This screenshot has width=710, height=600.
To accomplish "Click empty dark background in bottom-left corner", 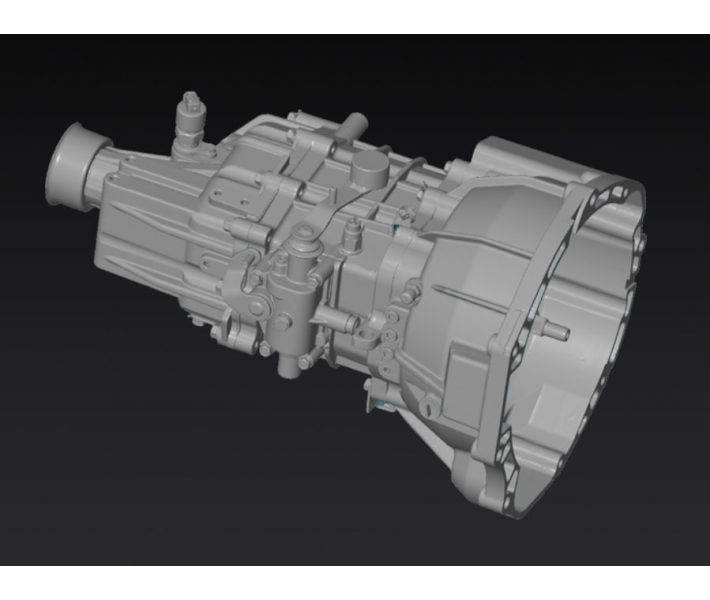I will [x=60, y=520].
